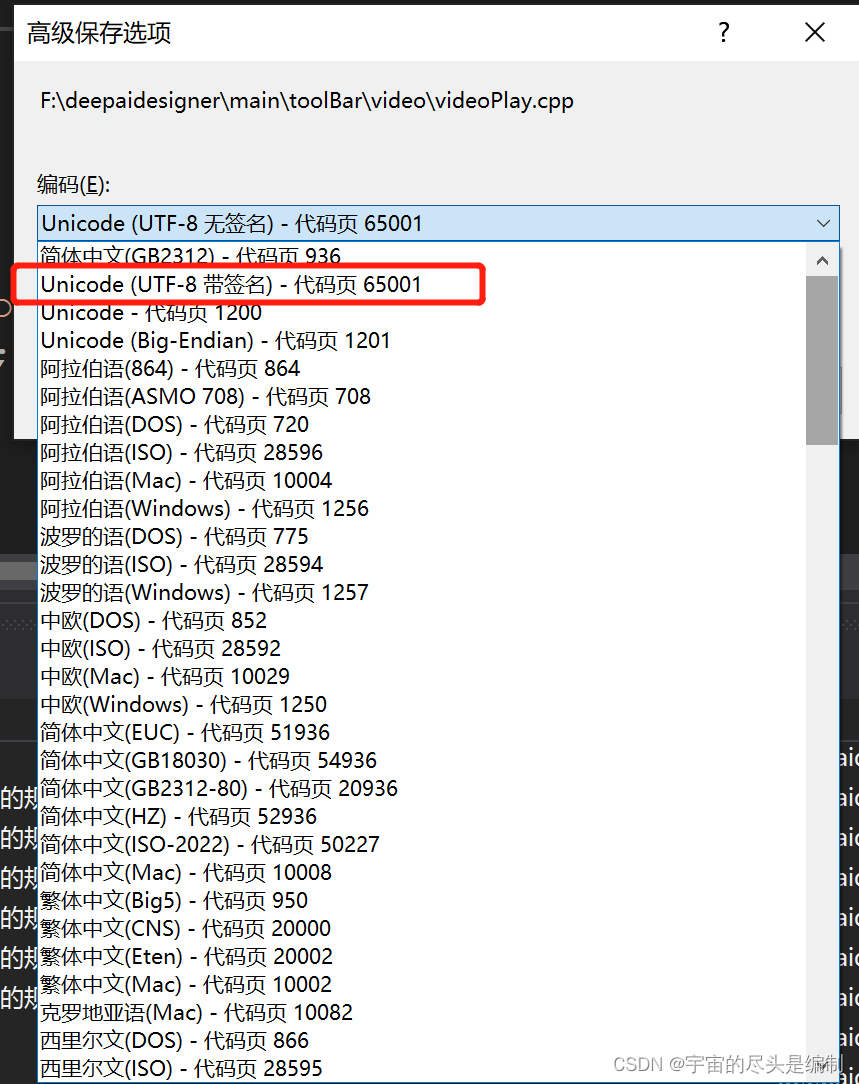Screen dimensions: 859x1084
Task: Choose 西里尔文(DOS) - 代码页 866
Action: point(175,1040)
